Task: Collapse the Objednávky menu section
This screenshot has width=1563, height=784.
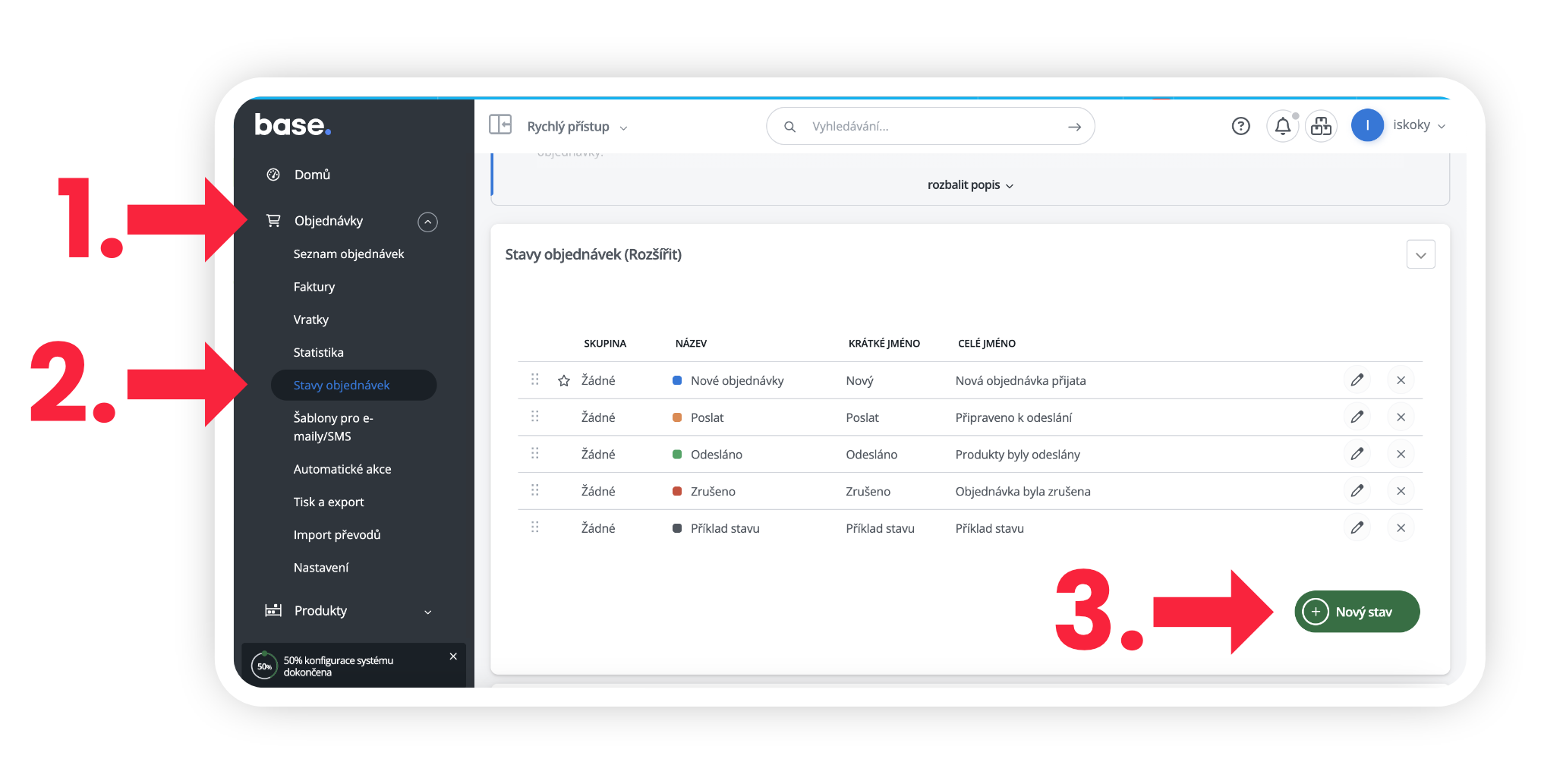Action: 428,222
